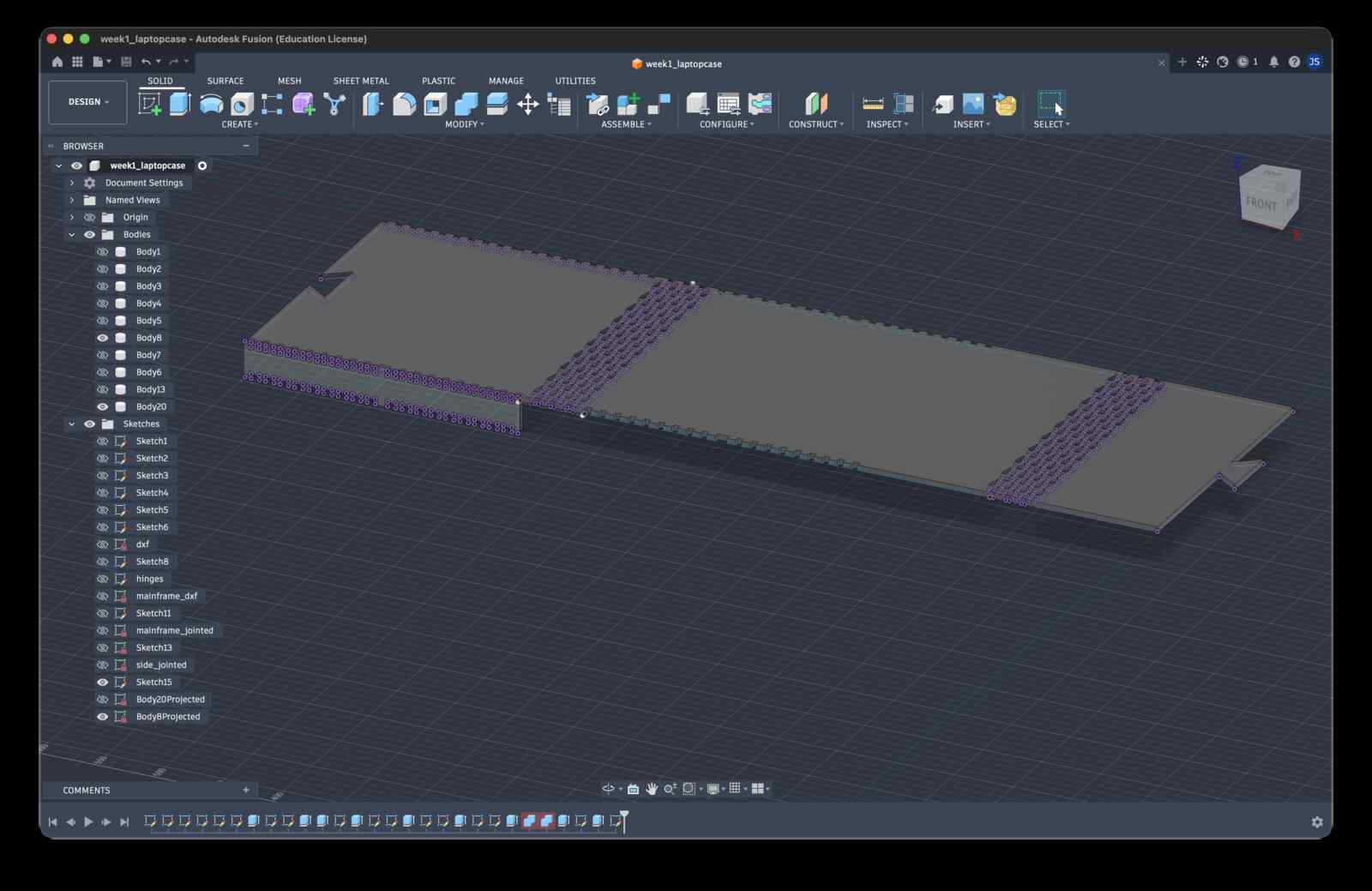
Task: Add a new comment with plus button
Action: point(246,790)
